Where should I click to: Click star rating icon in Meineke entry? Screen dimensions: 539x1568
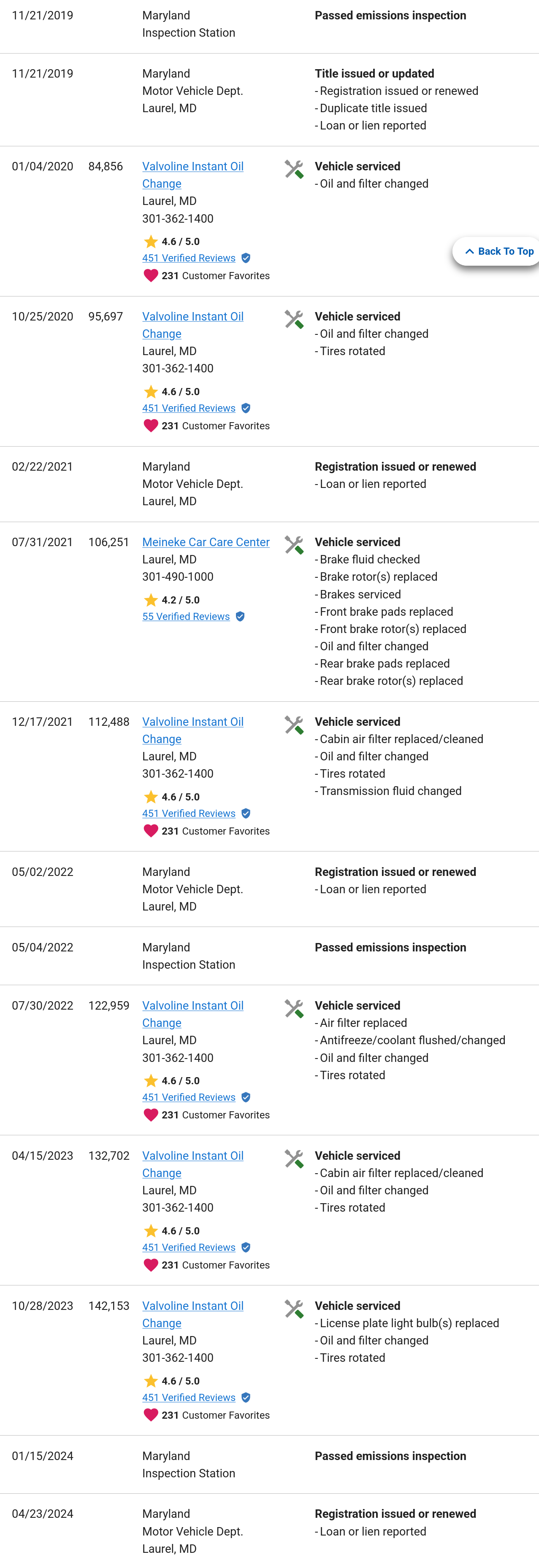(x=150, y=600)
